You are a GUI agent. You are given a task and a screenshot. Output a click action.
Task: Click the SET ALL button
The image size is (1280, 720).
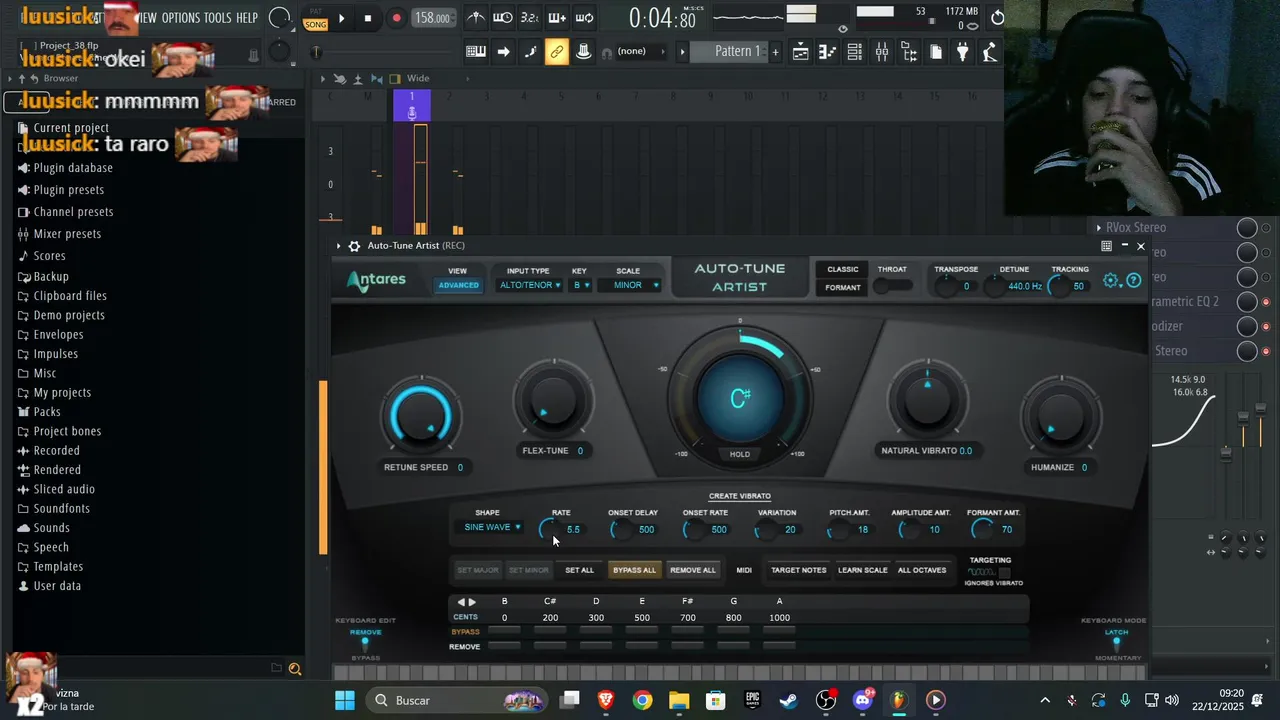point(580,570)
